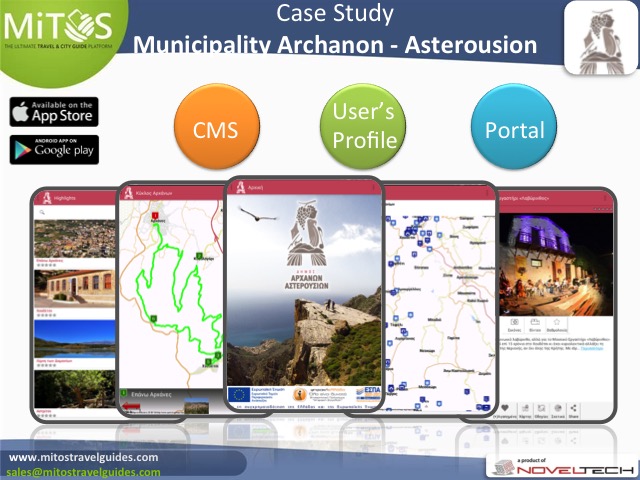
Task: Click the sales@mitostravelguides.com email address
Action: pos(83,473)
